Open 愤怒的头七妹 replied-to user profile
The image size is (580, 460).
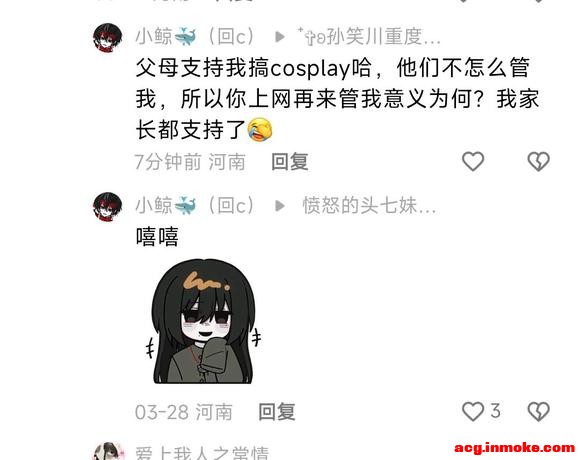pyautogui.click(x=369, y=206)
